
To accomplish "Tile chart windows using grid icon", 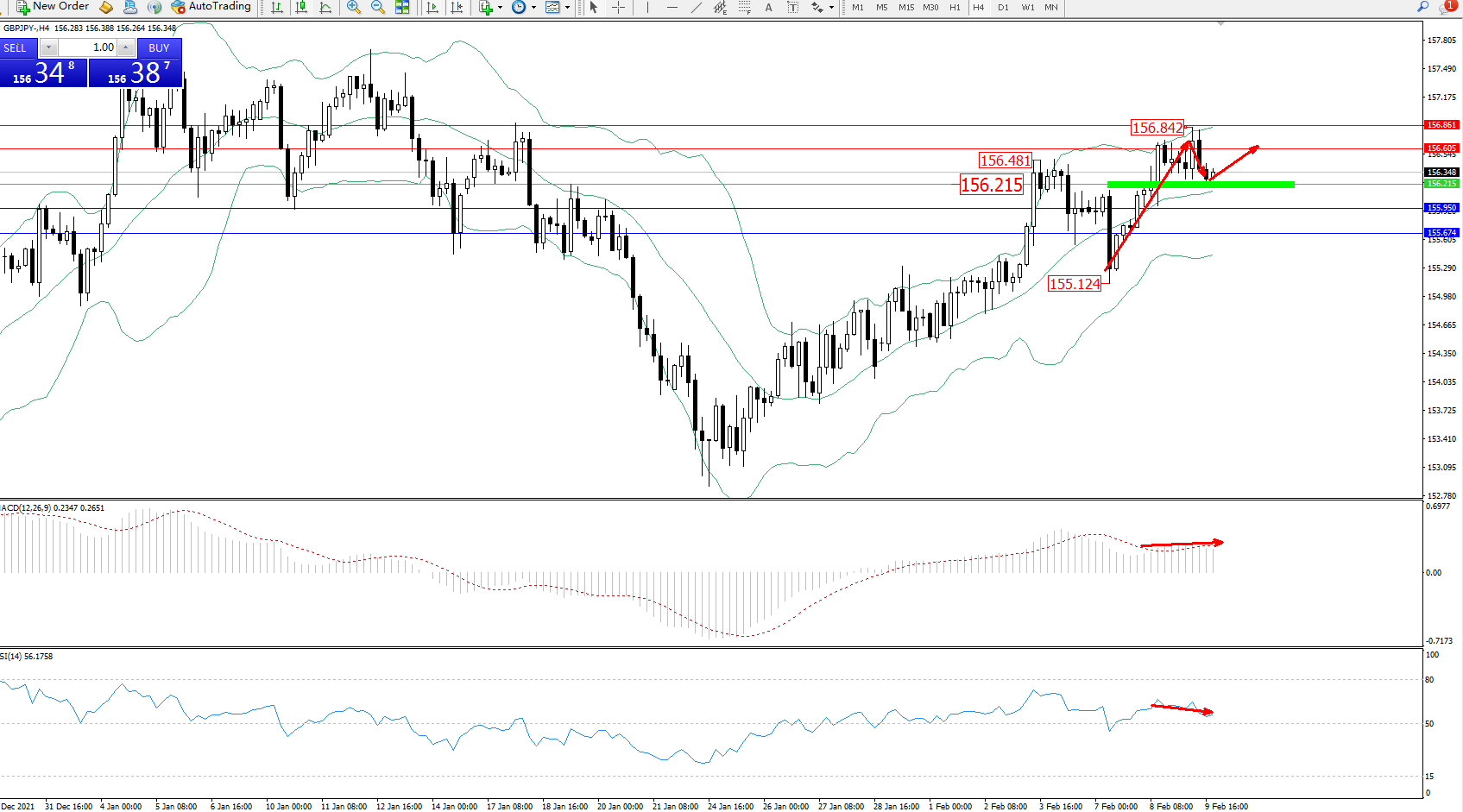I will (402, 7).
